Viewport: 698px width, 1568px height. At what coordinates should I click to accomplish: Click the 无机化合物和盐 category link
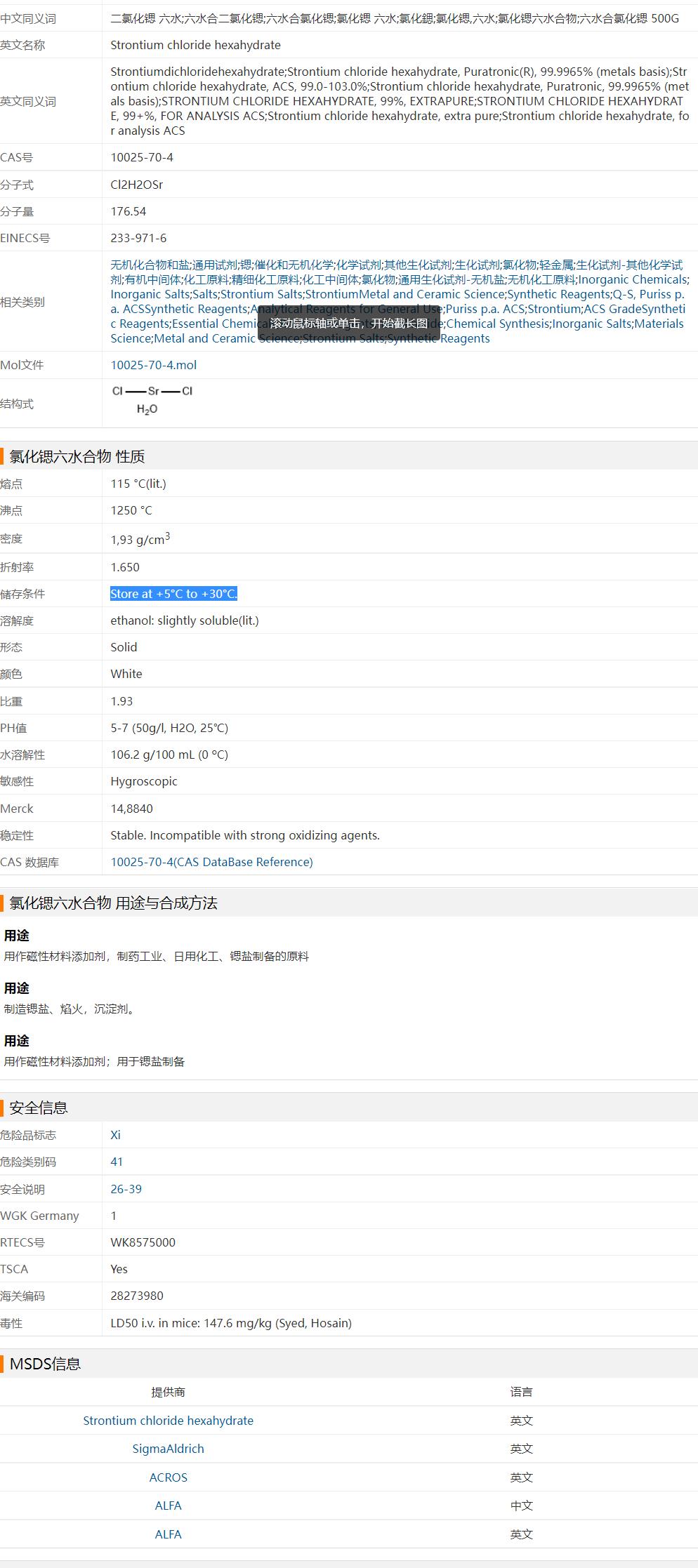pyautogui.click(x=150, y=265)
